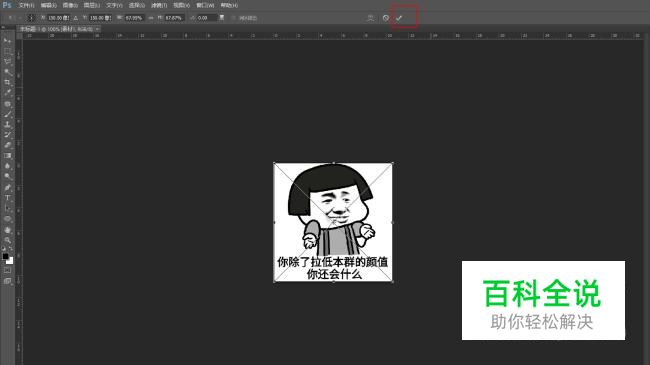
Task: Select the open document tab
Action: 57,29
